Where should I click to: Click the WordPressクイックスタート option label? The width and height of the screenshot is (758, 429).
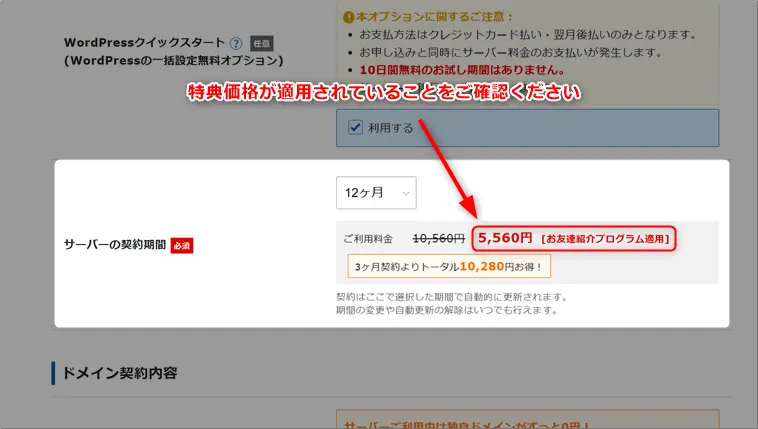click(143, 44)
